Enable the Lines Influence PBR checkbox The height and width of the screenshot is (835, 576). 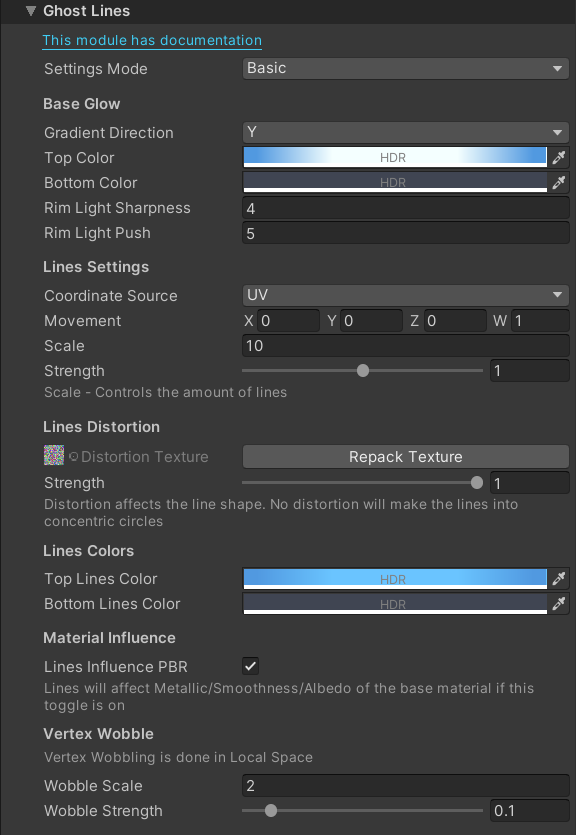(250, 666)
